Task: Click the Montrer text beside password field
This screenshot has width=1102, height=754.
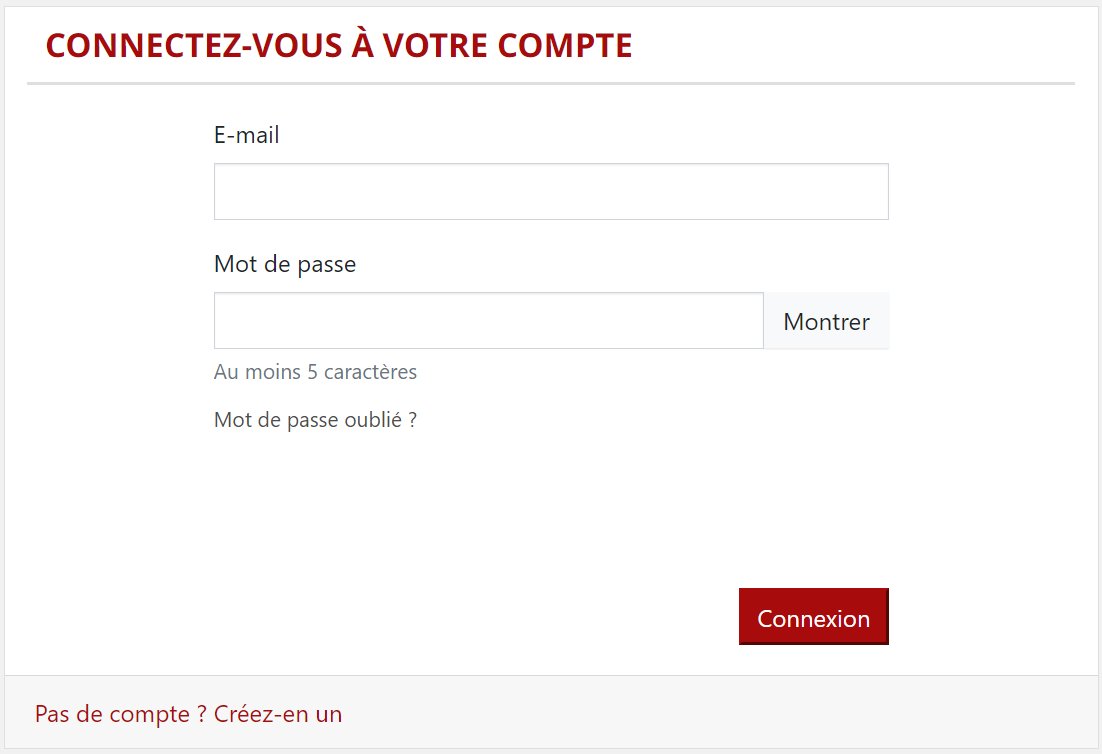Action: [x=826, y=322]
